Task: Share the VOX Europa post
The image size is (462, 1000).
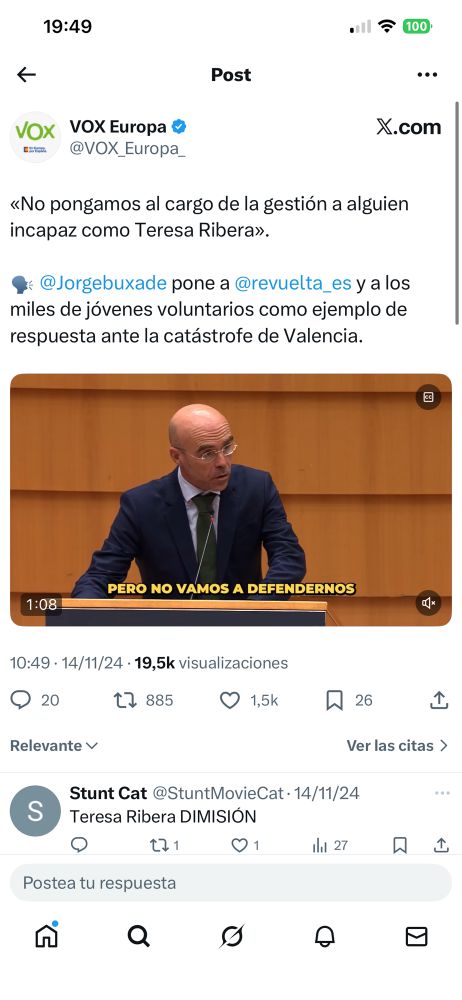Action: tap(439, 700)
